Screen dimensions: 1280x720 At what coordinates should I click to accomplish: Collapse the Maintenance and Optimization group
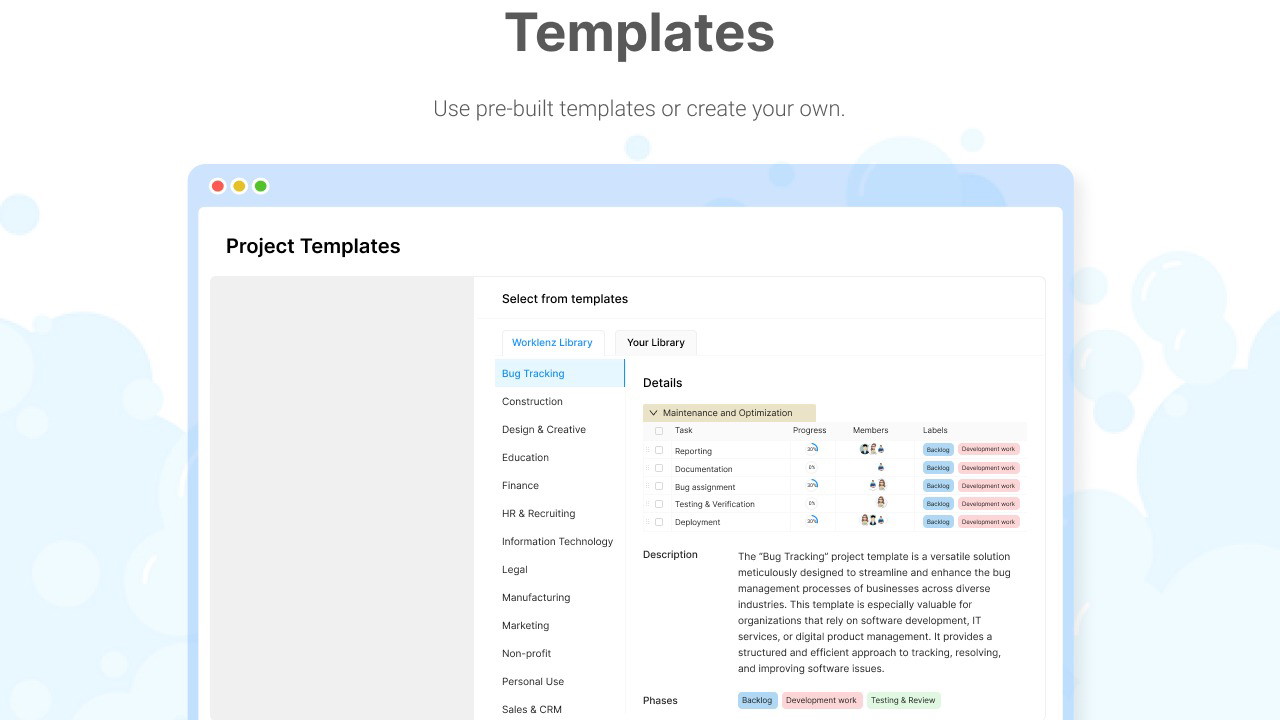tap(654, 413)
